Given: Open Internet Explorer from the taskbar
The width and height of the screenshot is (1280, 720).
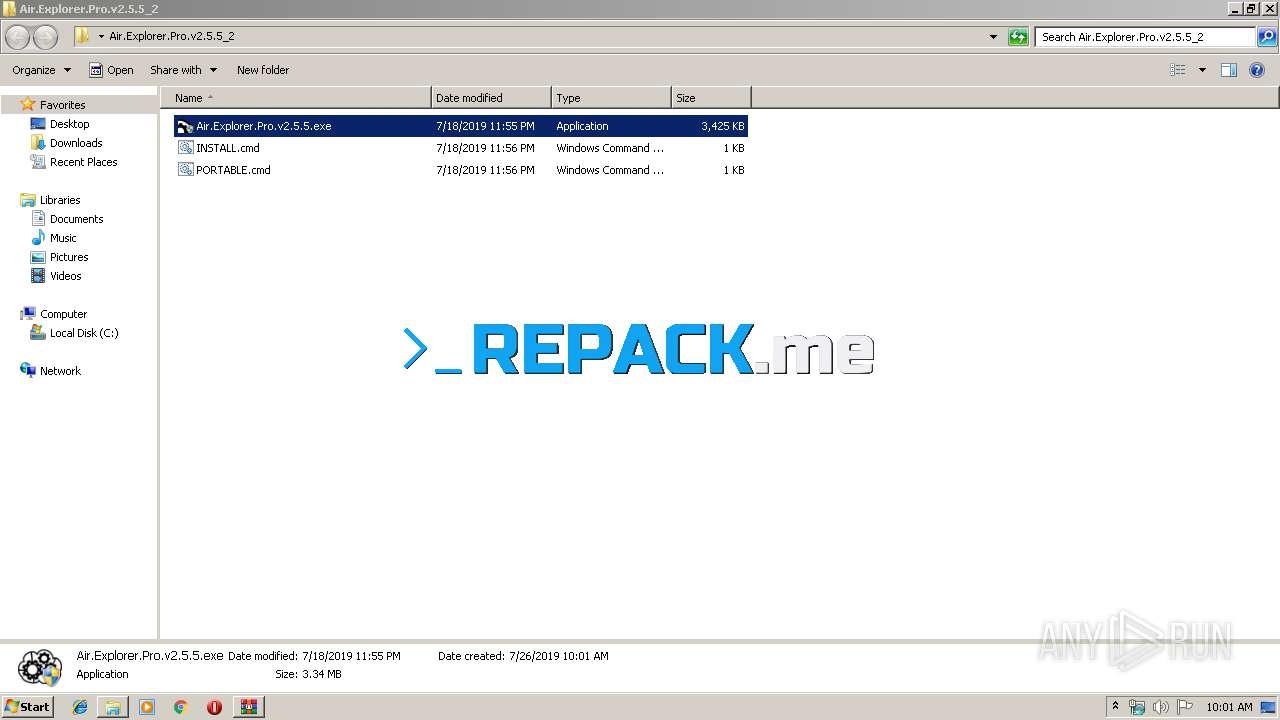Looking at the screenshot, I should tap(80, 707).
